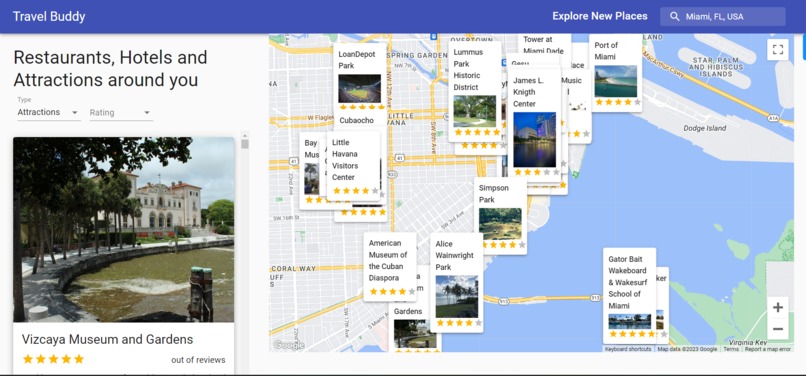The width and height of the screenshot is (806, 376).
Task: Select American Museum of the Cuban Diaspora card
Action: pyautogui.click(x=390, y=266)
